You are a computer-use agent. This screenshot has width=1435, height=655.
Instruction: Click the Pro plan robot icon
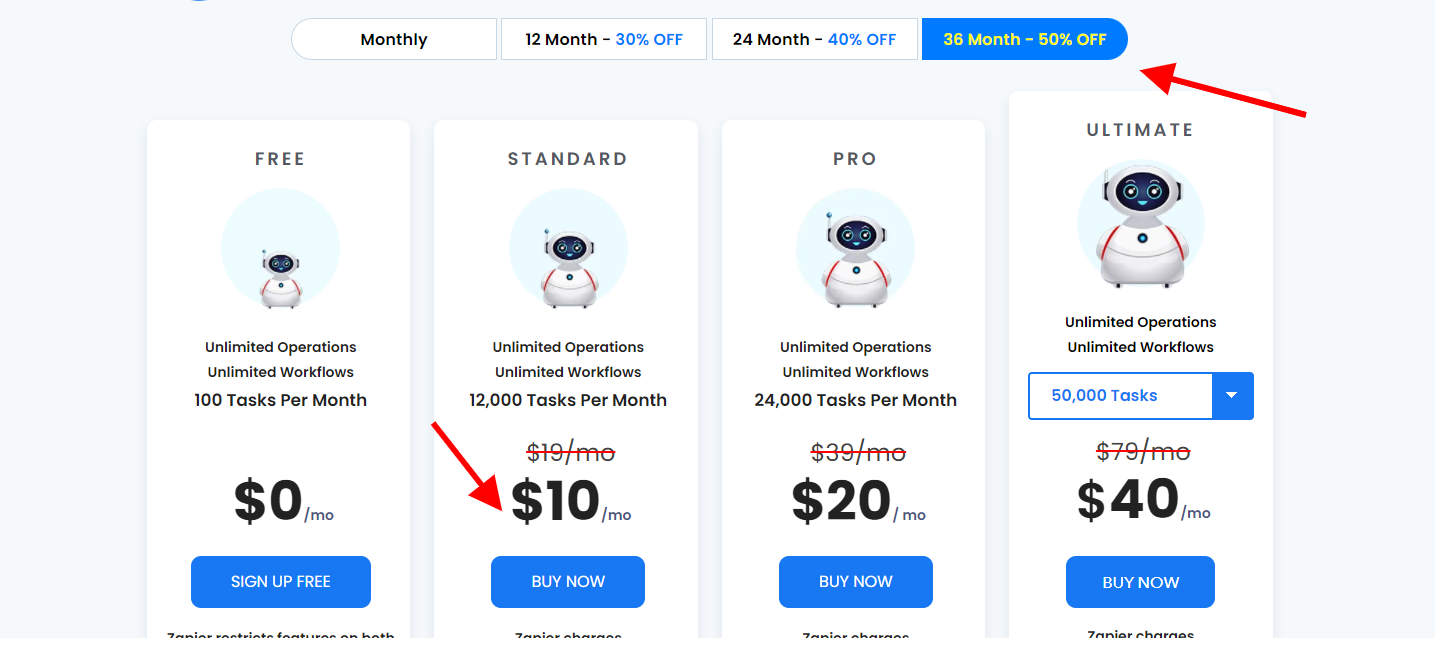coord(855,248)
